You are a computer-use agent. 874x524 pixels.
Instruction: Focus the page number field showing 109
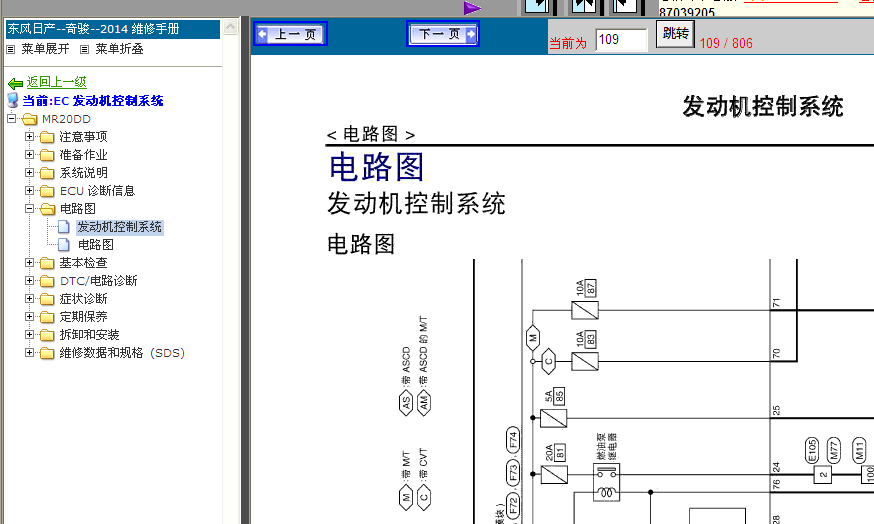click(621, 40)
